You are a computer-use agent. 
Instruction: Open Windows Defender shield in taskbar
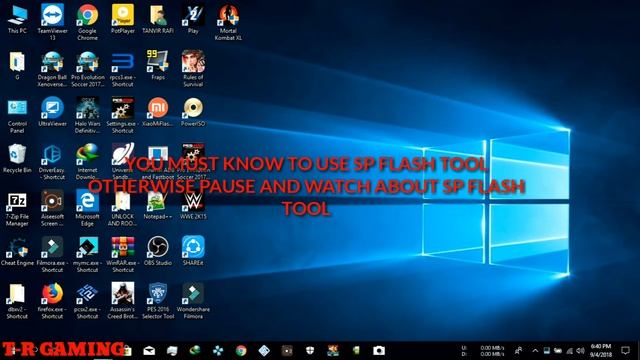pos(310,351)
